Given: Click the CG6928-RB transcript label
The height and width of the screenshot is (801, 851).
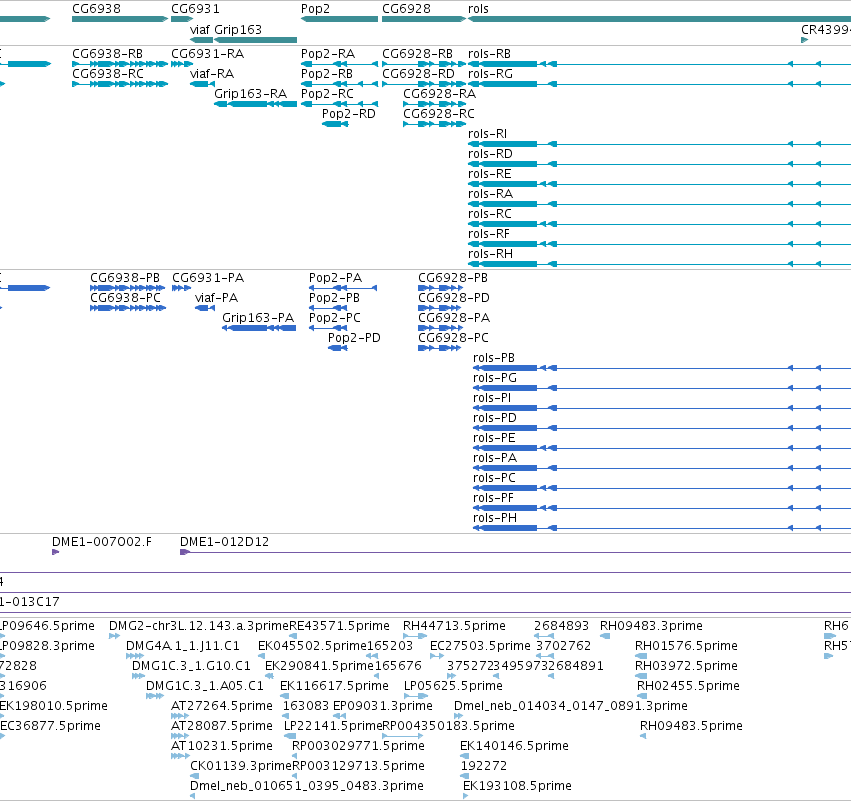Looking at the screenshot, I should click(x=417, y=54).
